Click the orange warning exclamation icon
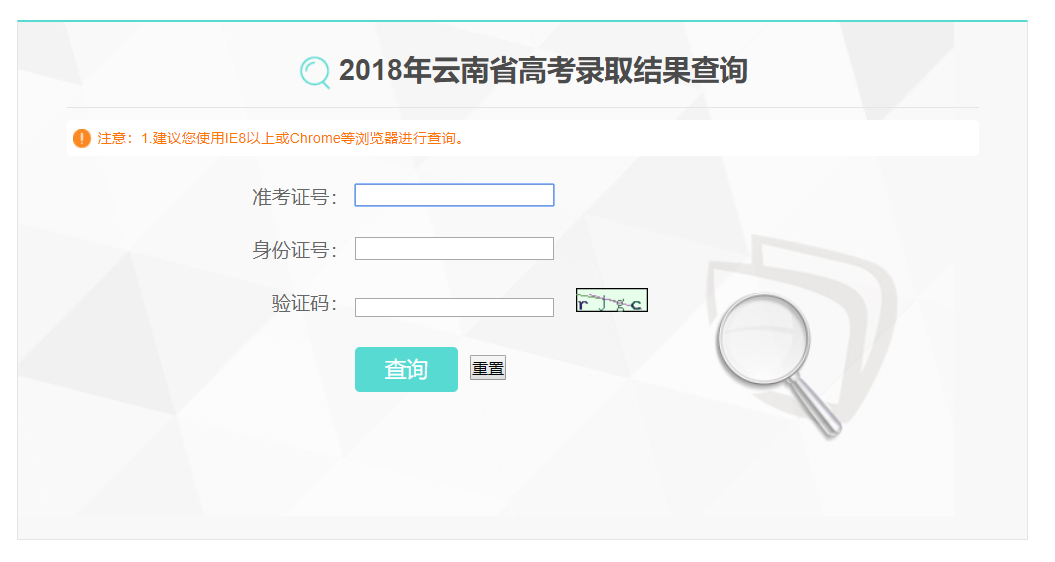The width and height of the screenshot is (1055, 562). coord(82,138)
